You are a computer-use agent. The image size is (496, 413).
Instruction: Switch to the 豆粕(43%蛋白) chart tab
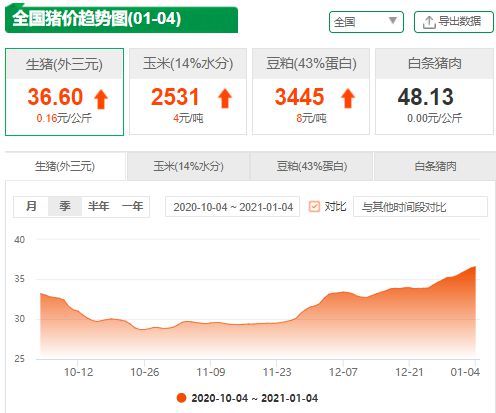312,166
